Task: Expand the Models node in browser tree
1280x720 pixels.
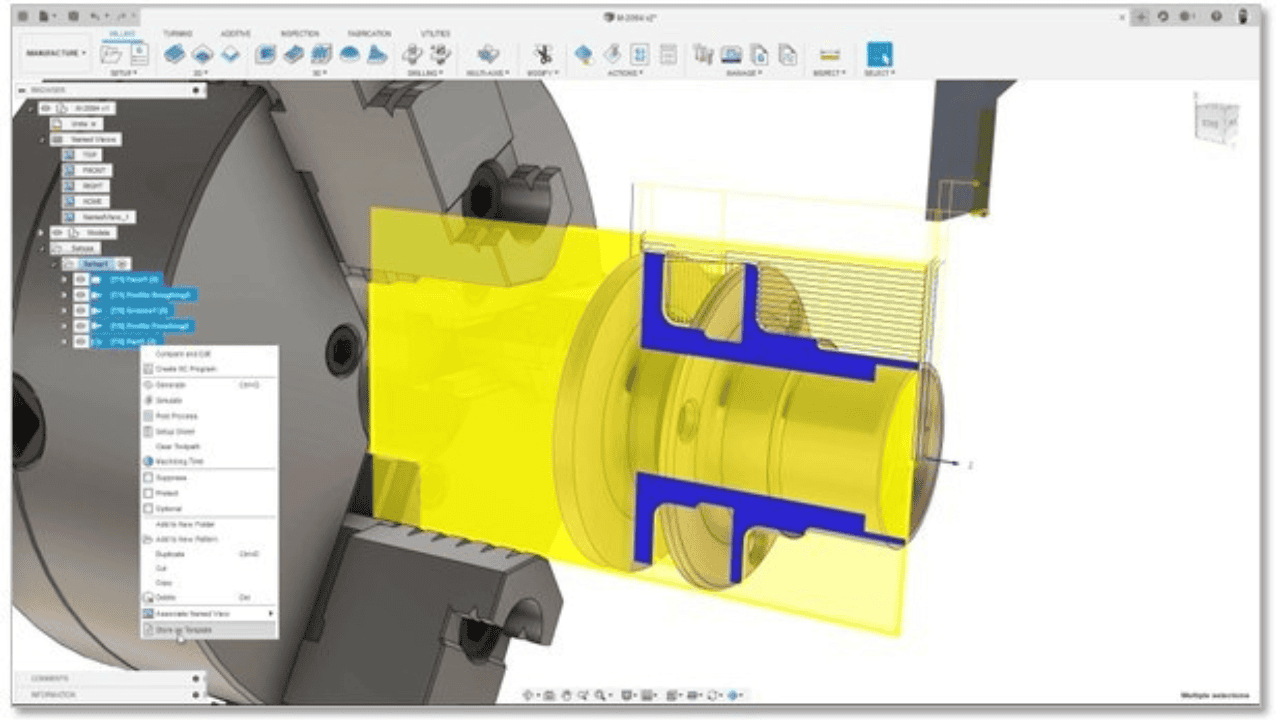Action: click(x=42, y=232)
